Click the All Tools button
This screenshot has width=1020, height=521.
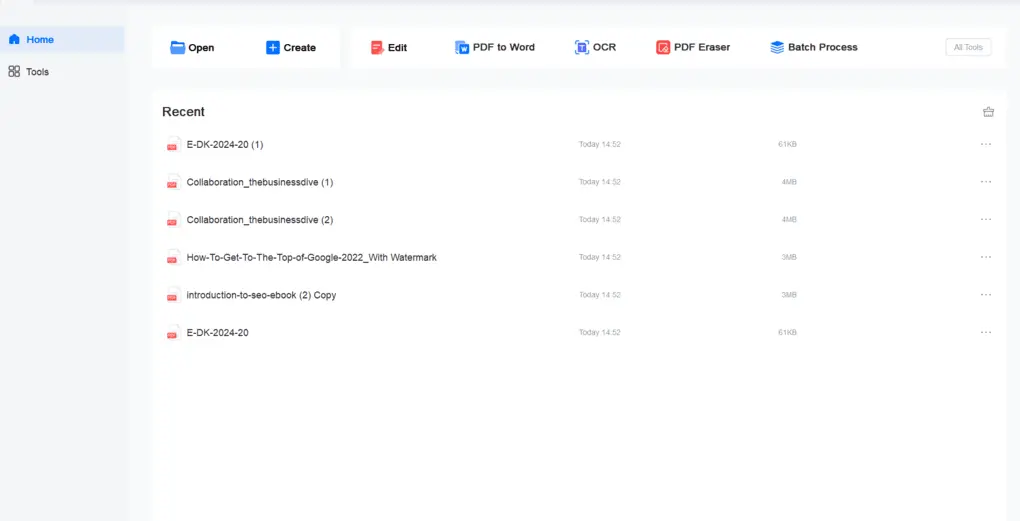968,47
